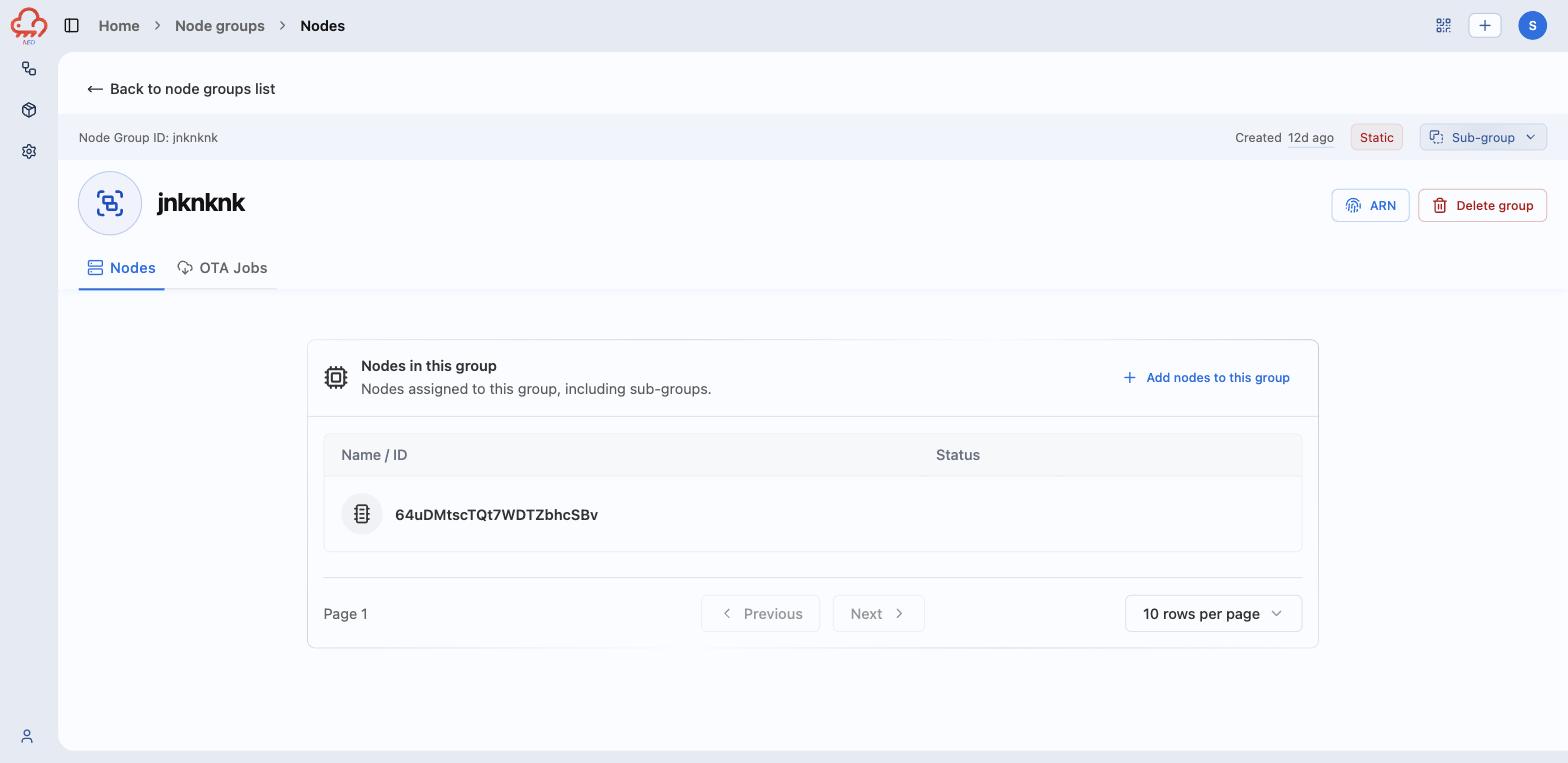Open node 64uDMtscTQt7WDTZbhcSBv
This screenshot has width=1568, height=763.
[x=496, y=515]
